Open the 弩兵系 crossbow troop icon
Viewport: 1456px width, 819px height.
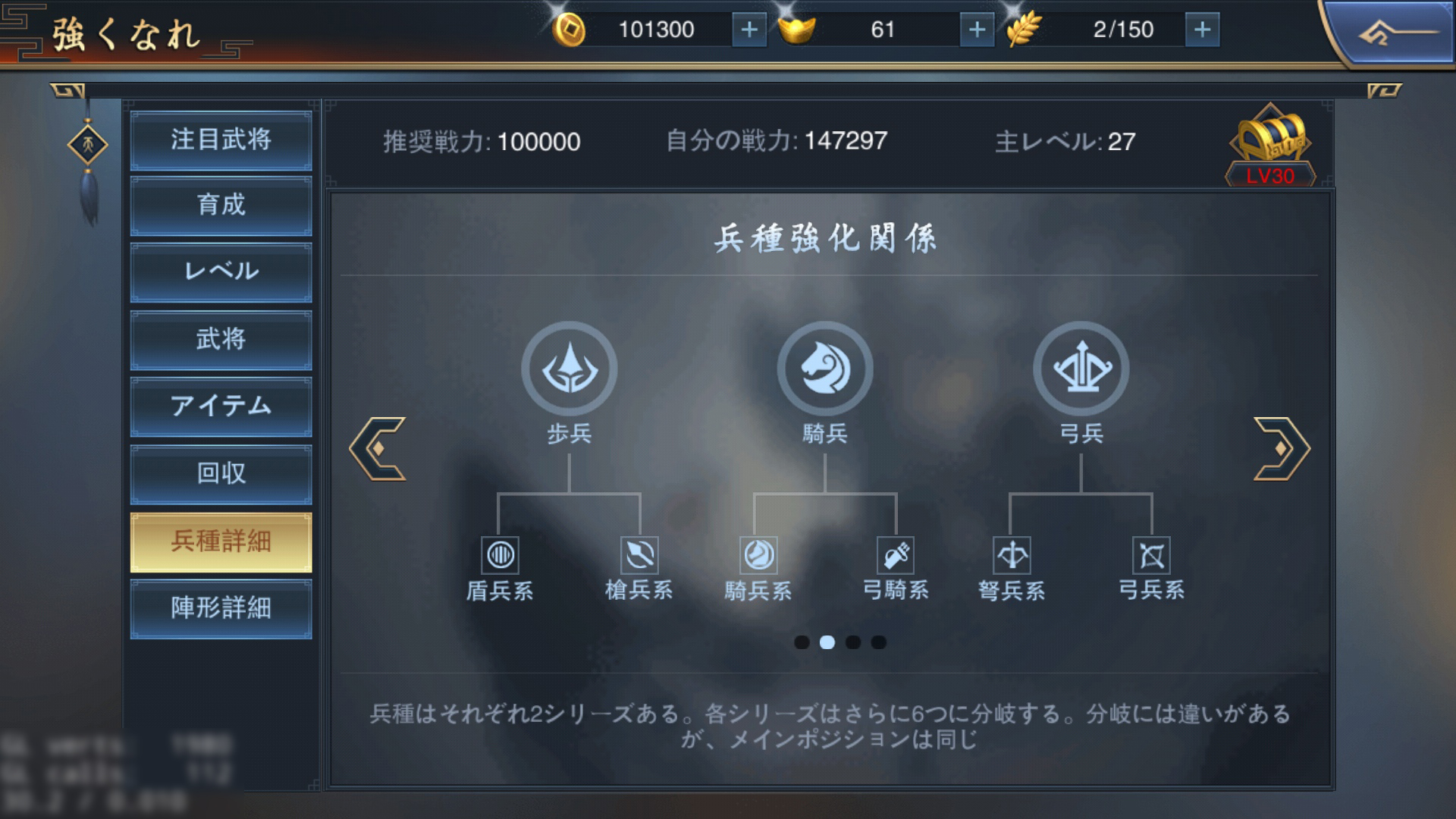1012,555
